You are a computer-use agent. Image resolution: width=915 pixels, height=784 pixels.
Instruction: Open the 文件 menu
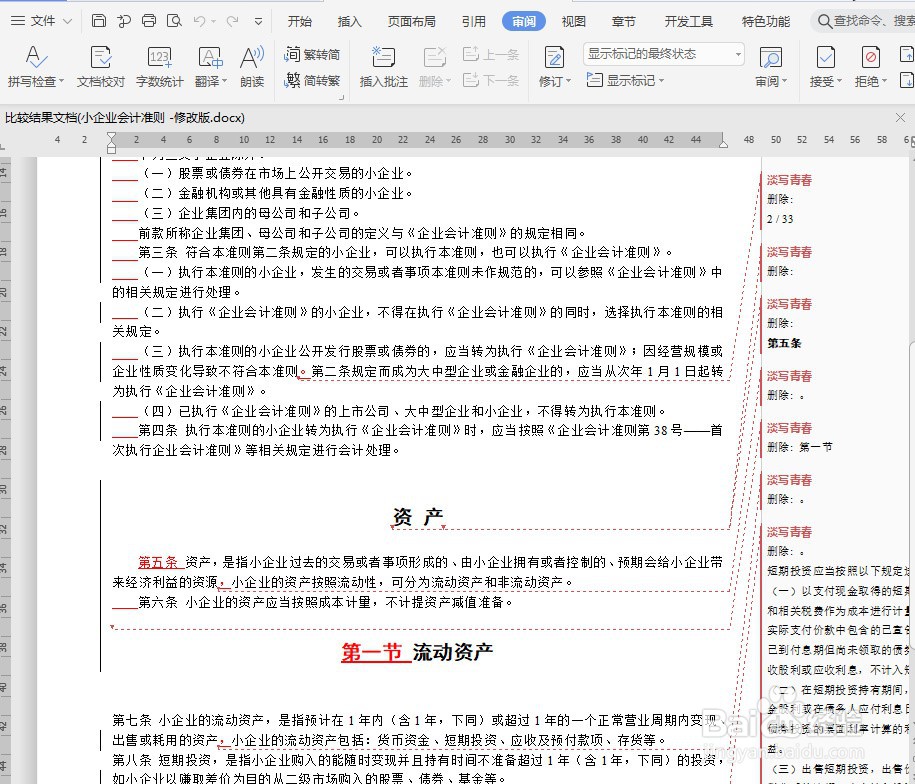point(41,21)
